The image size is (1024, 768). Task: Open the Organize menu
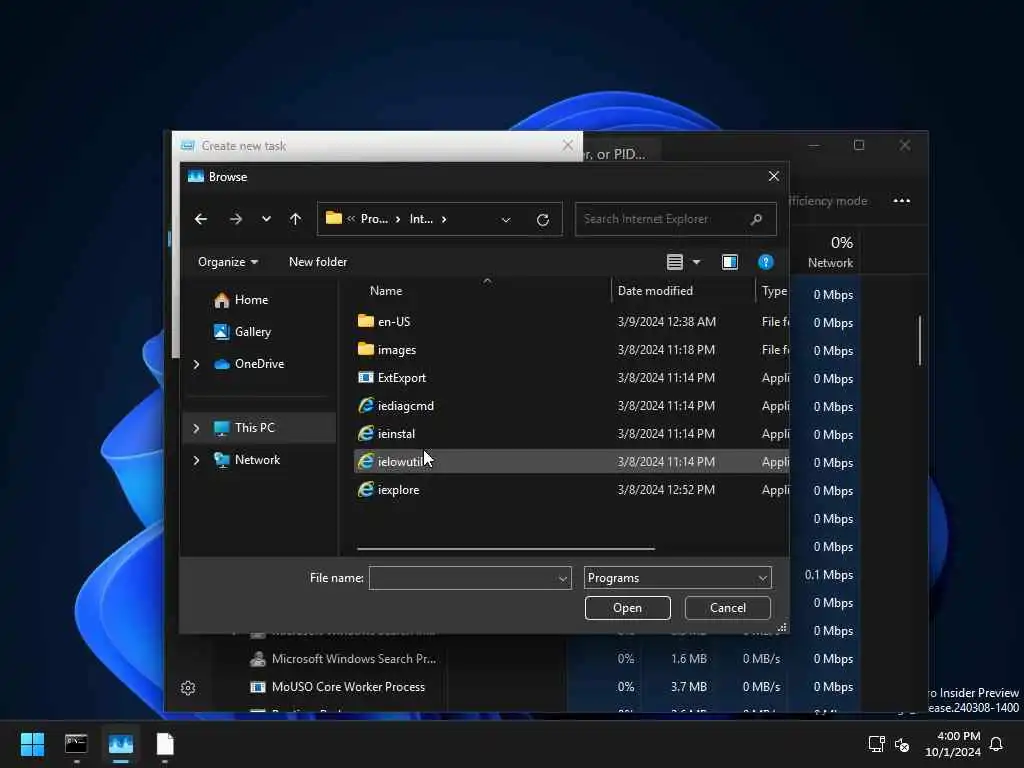pos(228,262)
